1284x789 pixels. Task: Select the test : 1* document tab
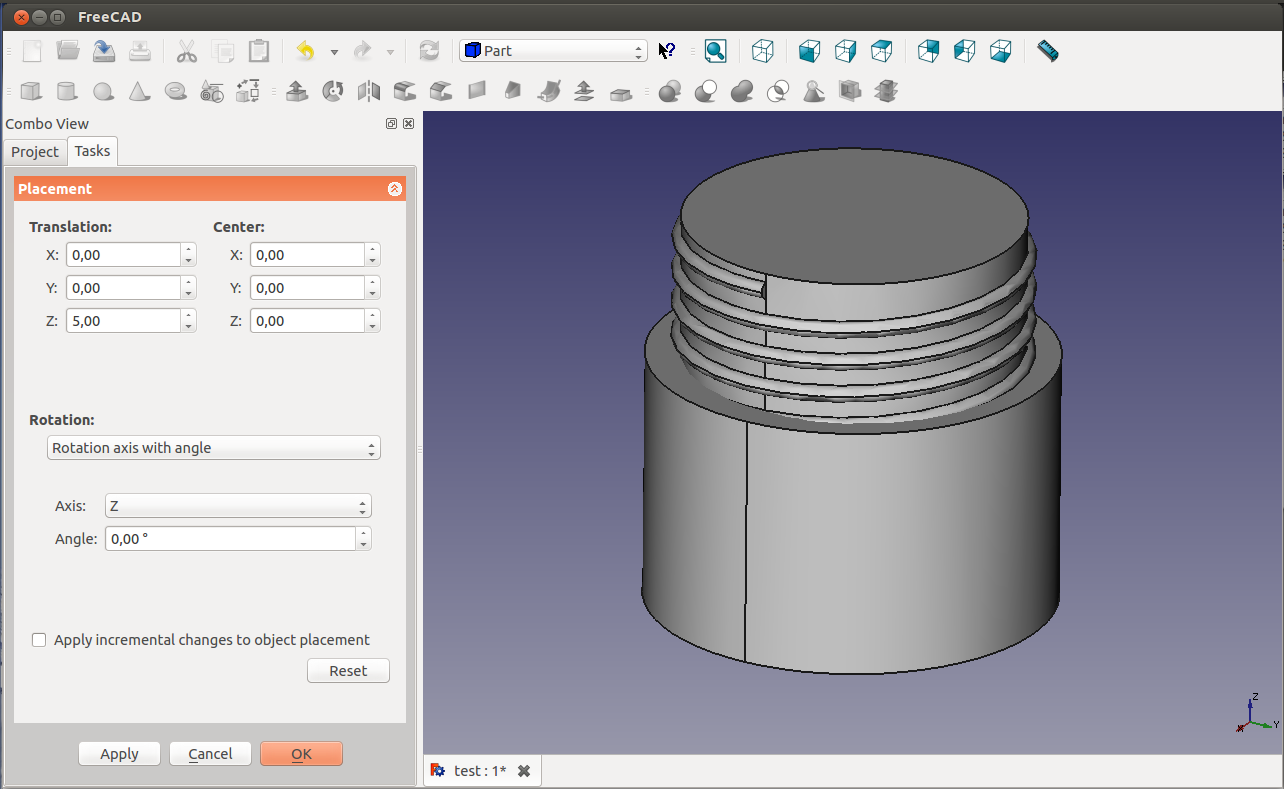(x=480, y=771)
